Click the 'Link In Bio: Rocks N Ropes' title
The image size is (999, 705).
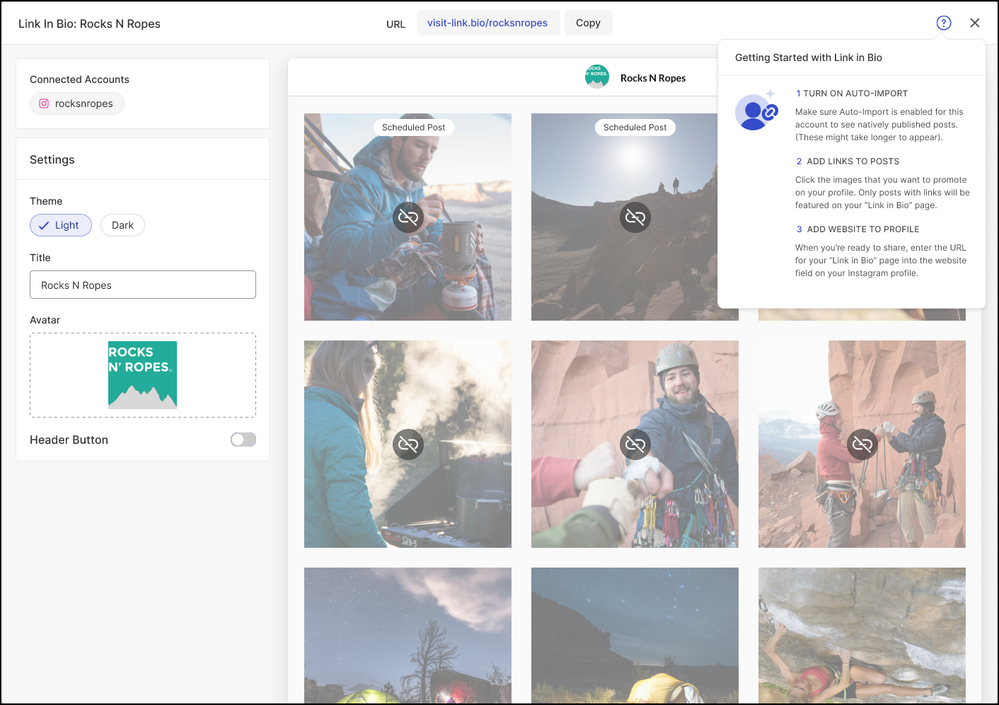pyautogui.click(x=89, y=24)
